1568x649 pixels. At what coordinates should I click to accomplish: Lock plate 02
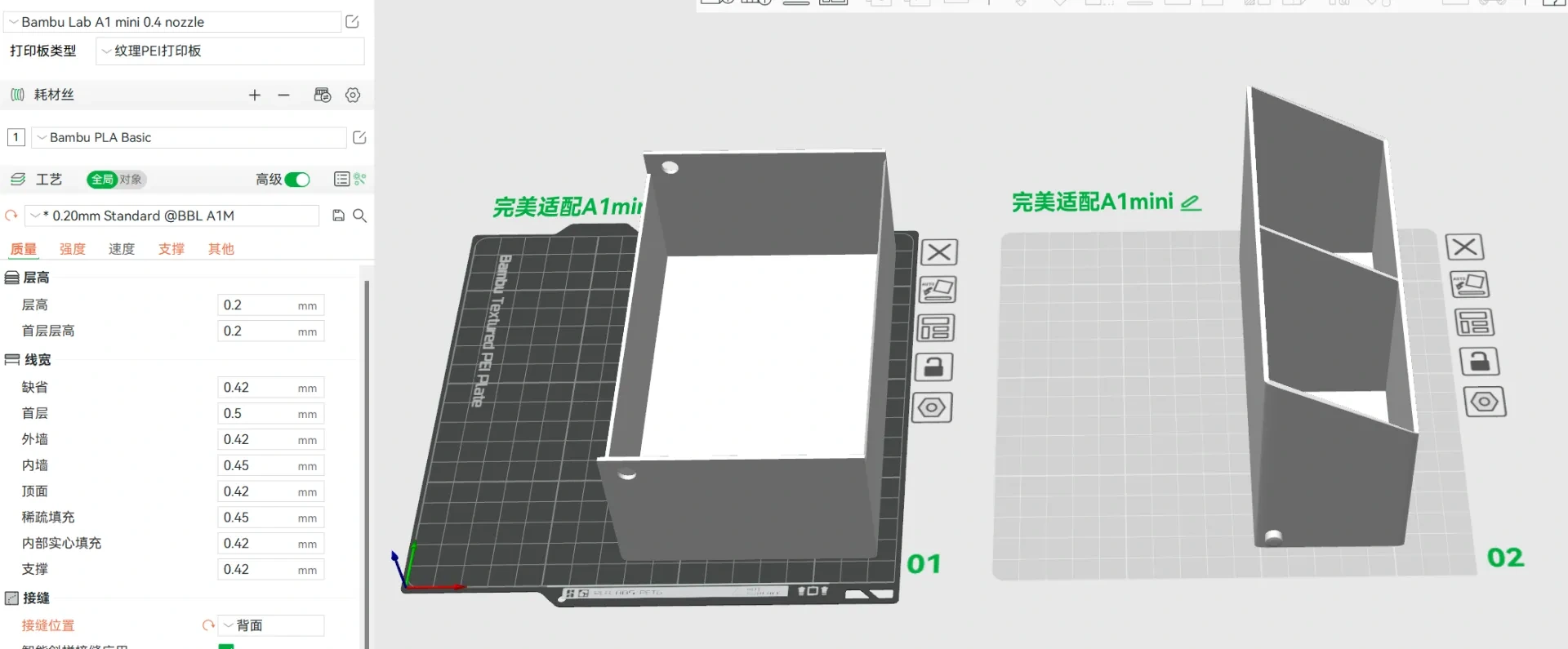tap(1480, 361)
